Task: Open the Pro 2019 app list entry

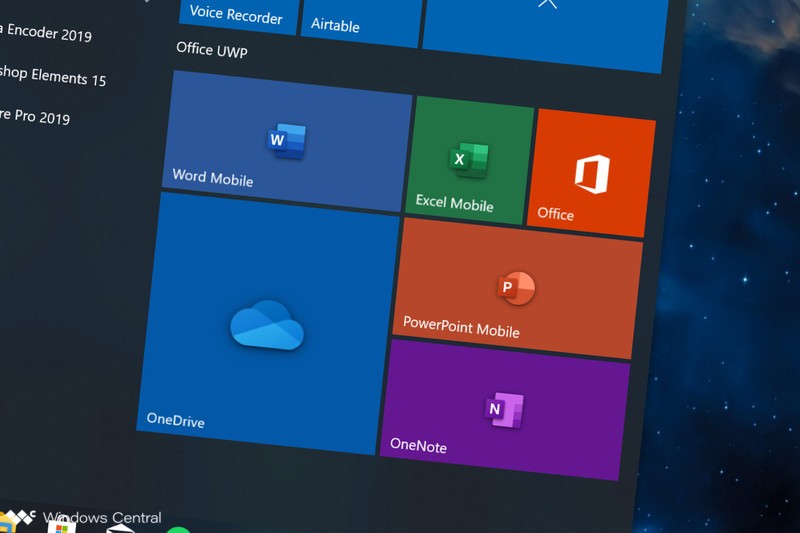Action: [x=35, y=116]
